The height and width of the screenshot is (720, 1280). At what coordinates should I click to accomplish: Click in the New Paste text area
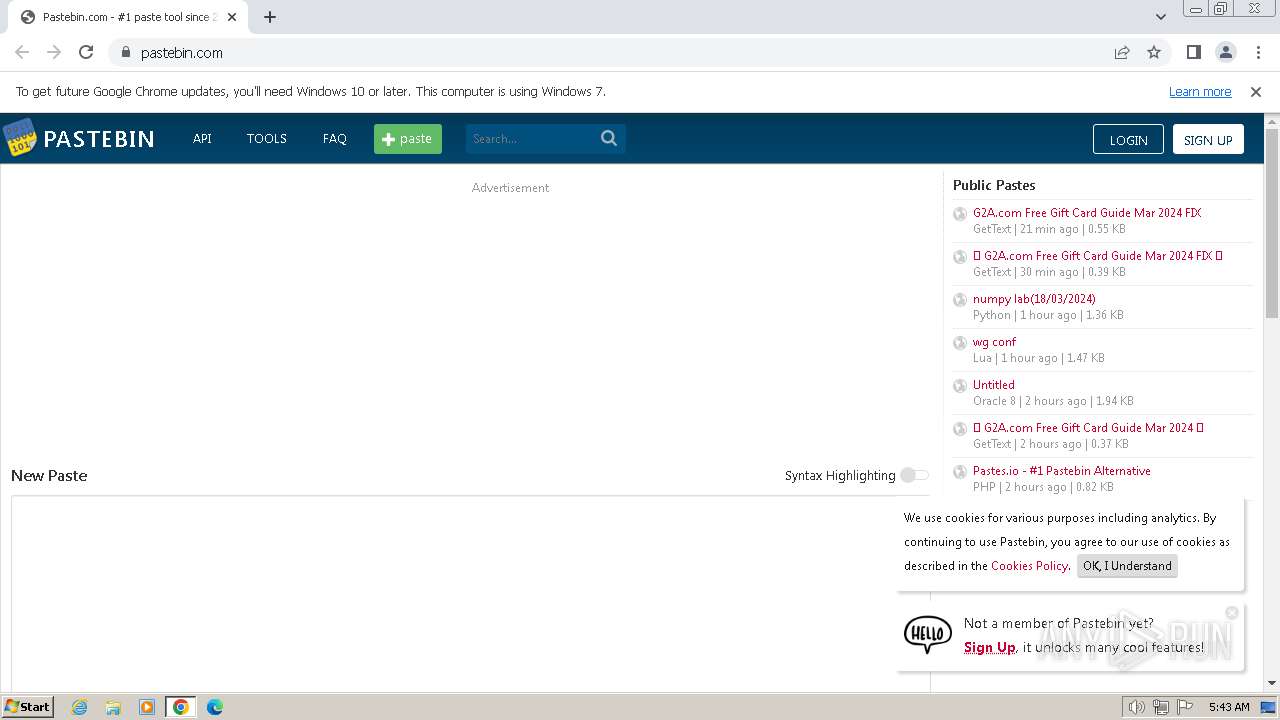[470, 593]
